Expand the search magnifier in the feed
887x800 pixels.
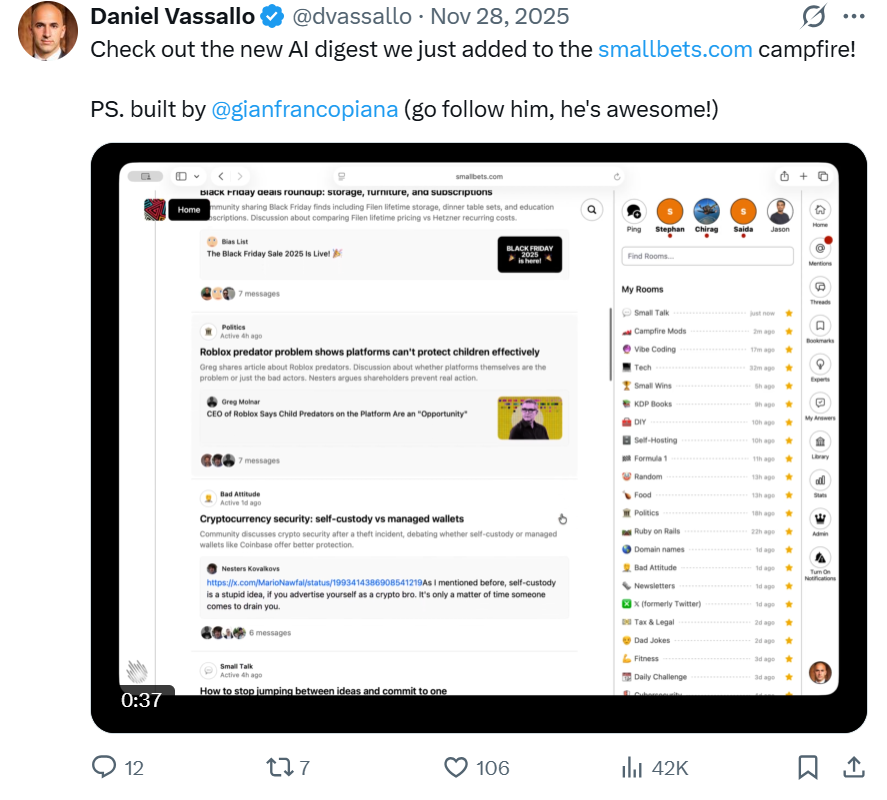[591, 210]
